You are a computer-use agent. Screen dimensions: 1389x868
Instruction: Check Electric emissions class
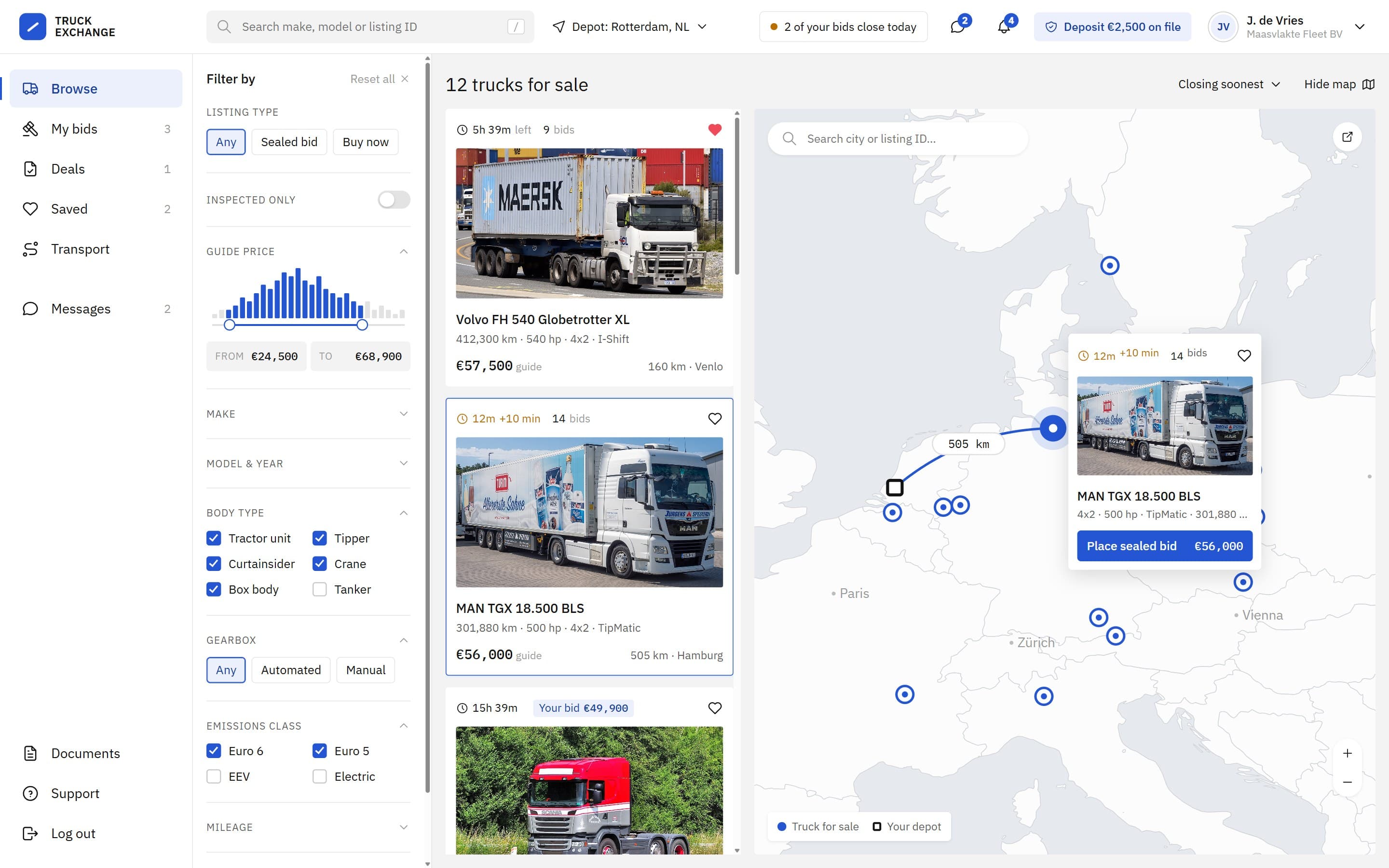(x=320, y=777)
